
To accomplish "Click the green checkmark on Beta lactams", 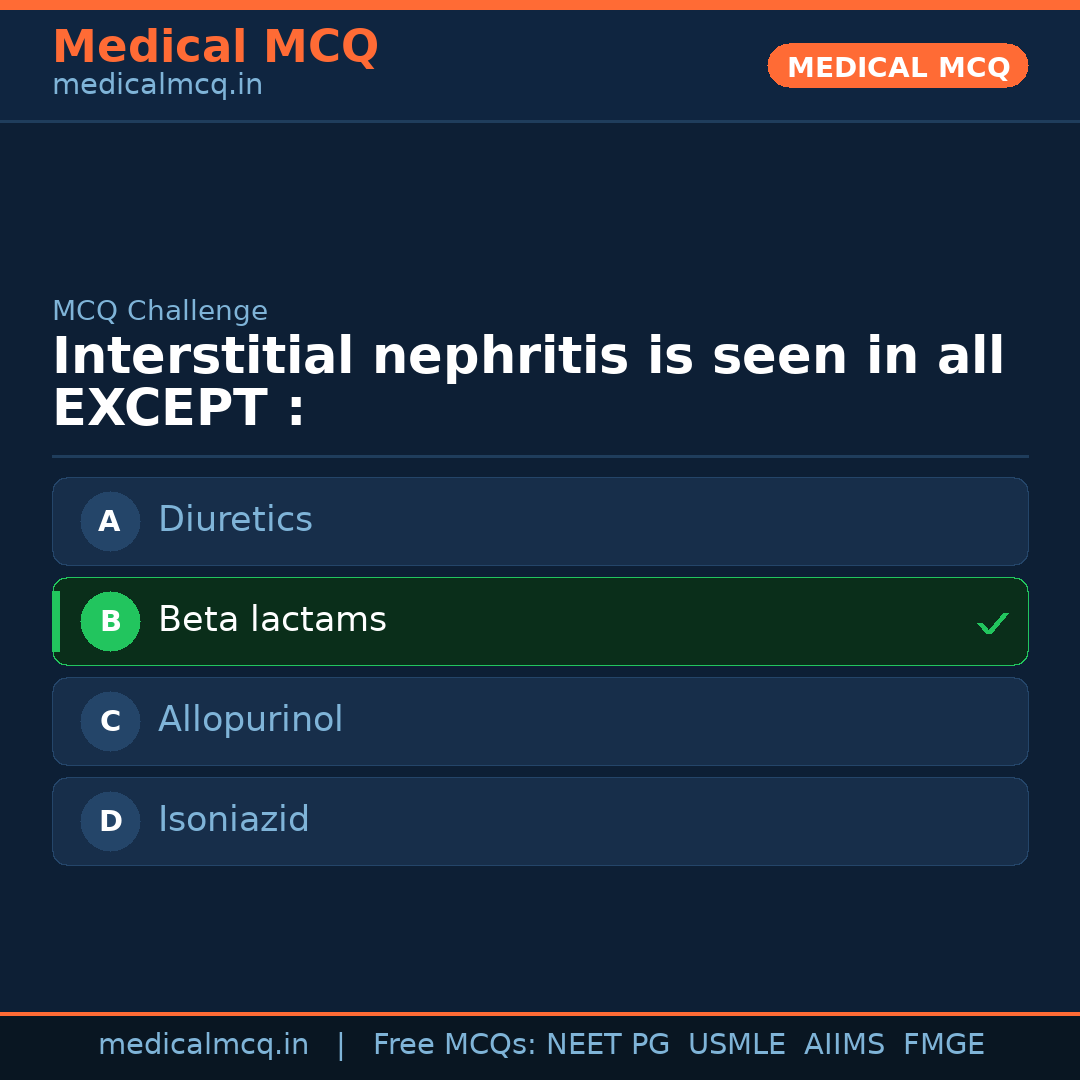I will click(x=992, y=624).
